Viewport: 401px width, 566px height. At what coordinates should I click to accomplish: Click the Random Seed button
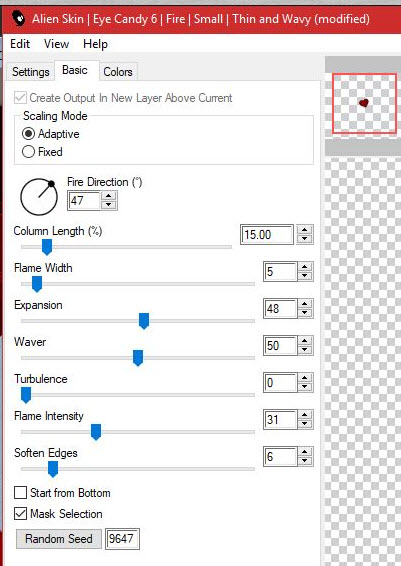[x=59, y=539]
